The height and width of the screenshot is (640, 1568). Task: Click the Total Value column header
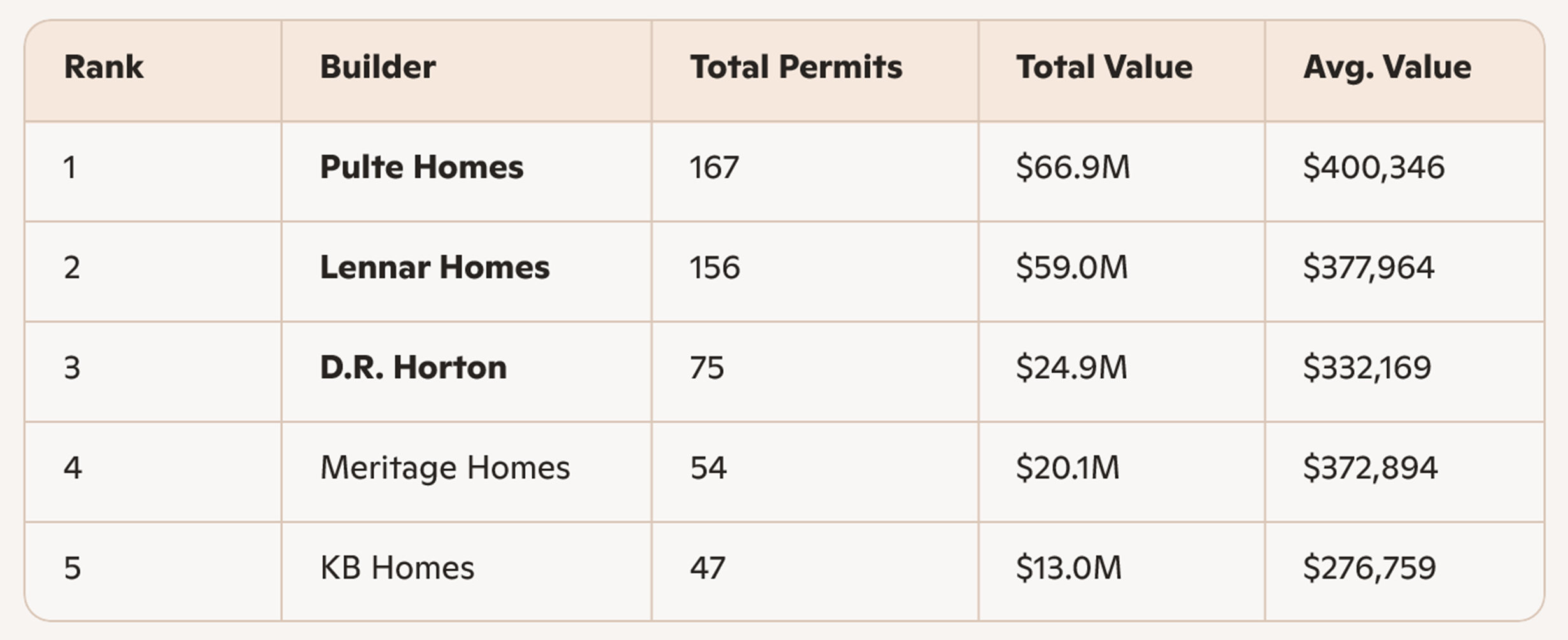click(x=1104, y=68)
